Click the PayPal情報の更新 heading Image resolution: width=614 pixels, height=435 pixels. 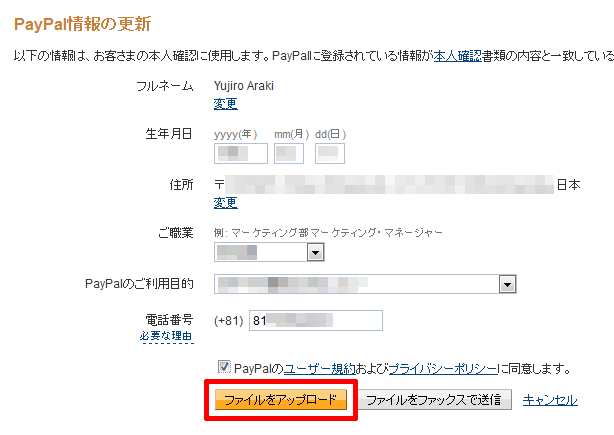pyautogui.click(x=82, y=24)
